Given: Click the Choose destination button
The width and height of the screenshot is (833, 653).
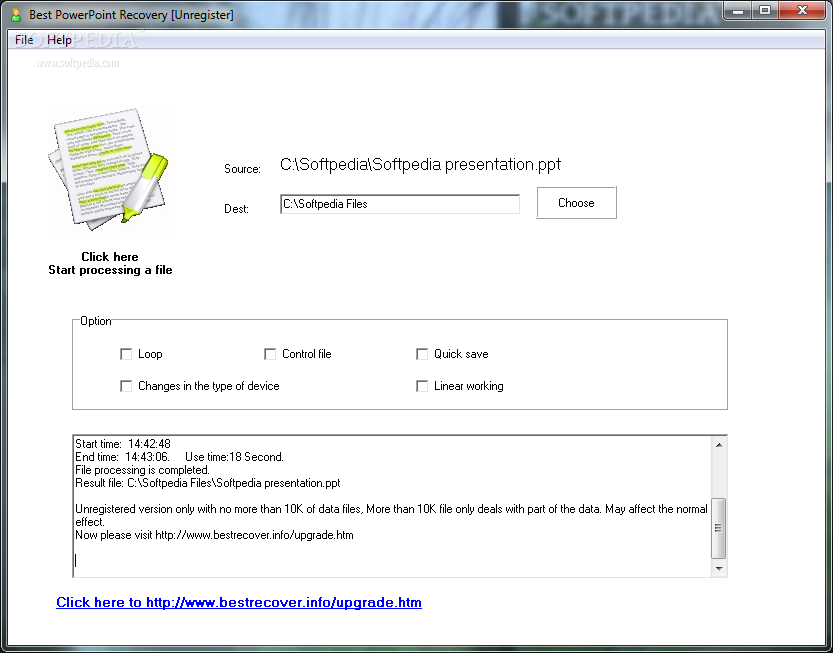Looking at the screenshot, I should (576, 202).
